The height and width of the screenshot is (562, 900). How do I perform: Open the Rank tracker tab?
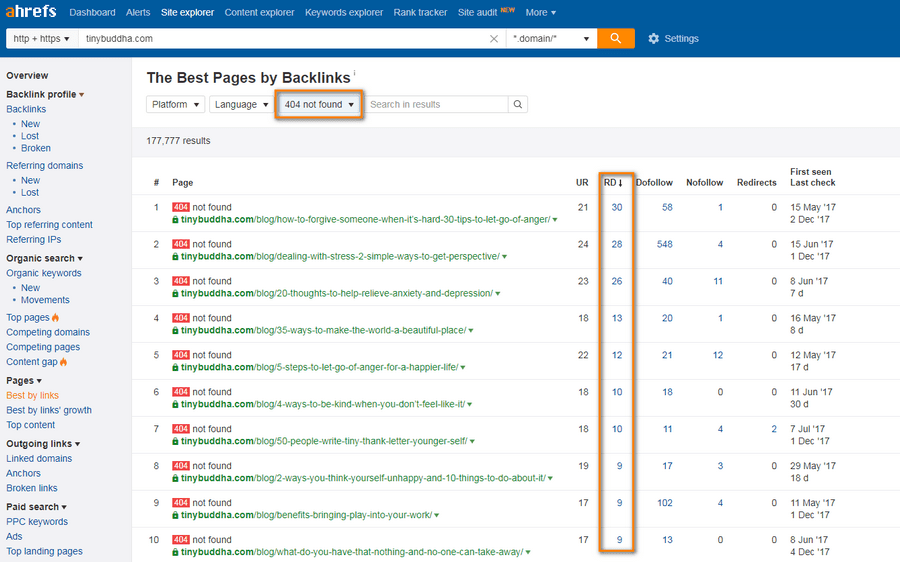point(420,12)
